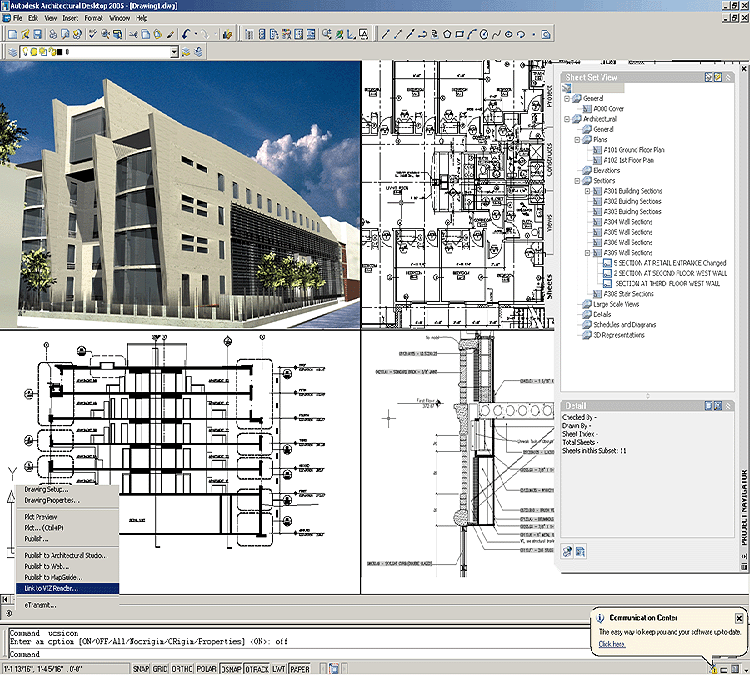This screenshot has width=750, height=675.
Task: Undo the last action with curved arrow
Action: click(x=186, y=34)
